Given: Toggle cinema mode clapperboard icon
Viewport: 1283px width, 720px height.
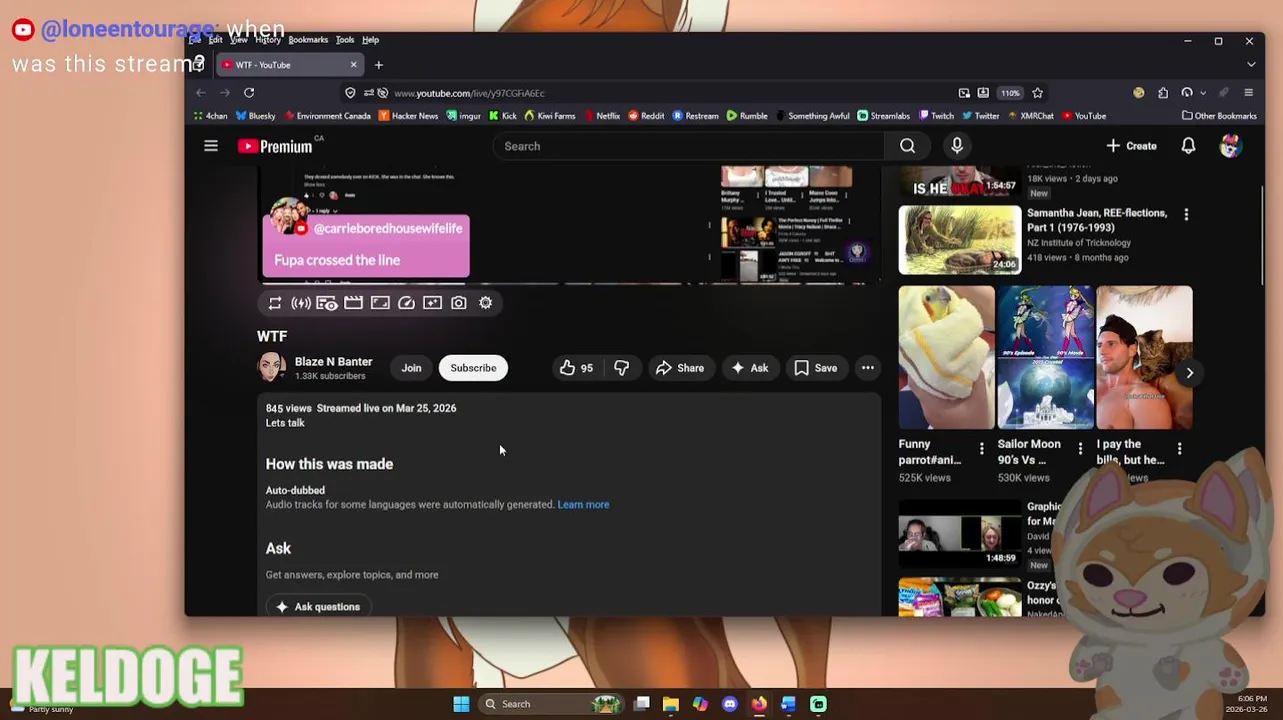Looking at the screenshot, I should coord(353,303).
